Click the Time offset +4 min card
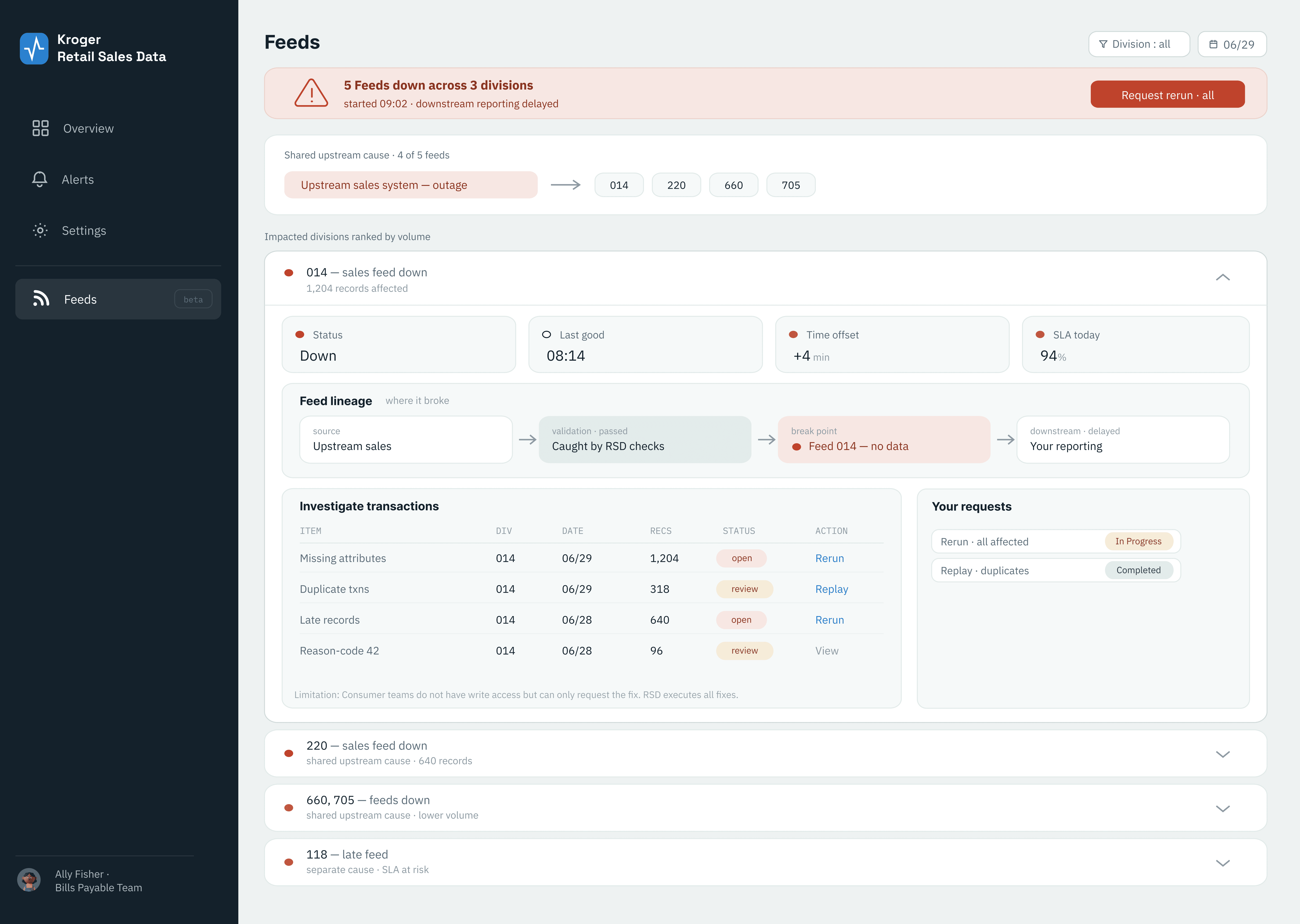The image size is (1300, 924). pos(892,345)
